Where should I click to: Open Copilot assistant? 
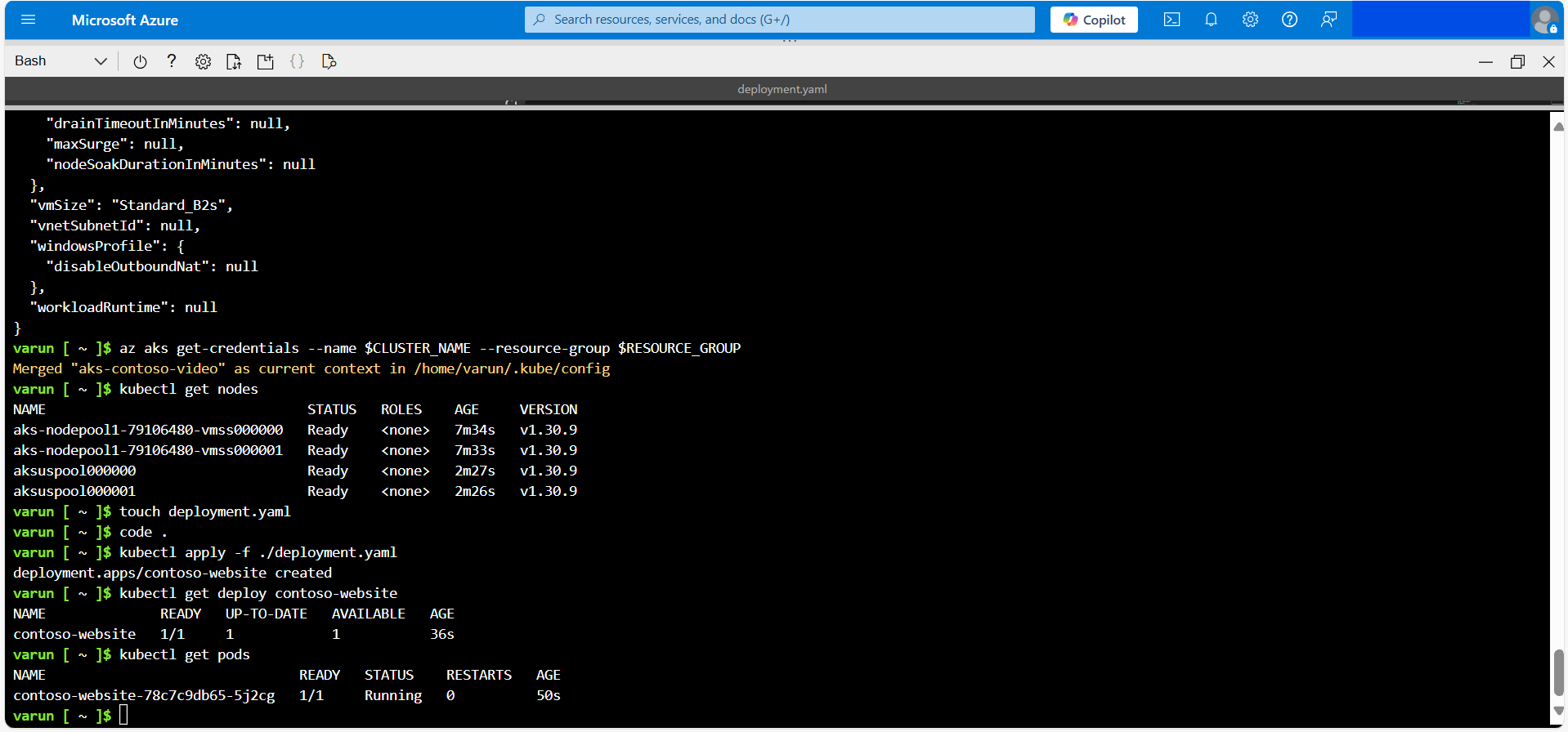[1094, 20]
